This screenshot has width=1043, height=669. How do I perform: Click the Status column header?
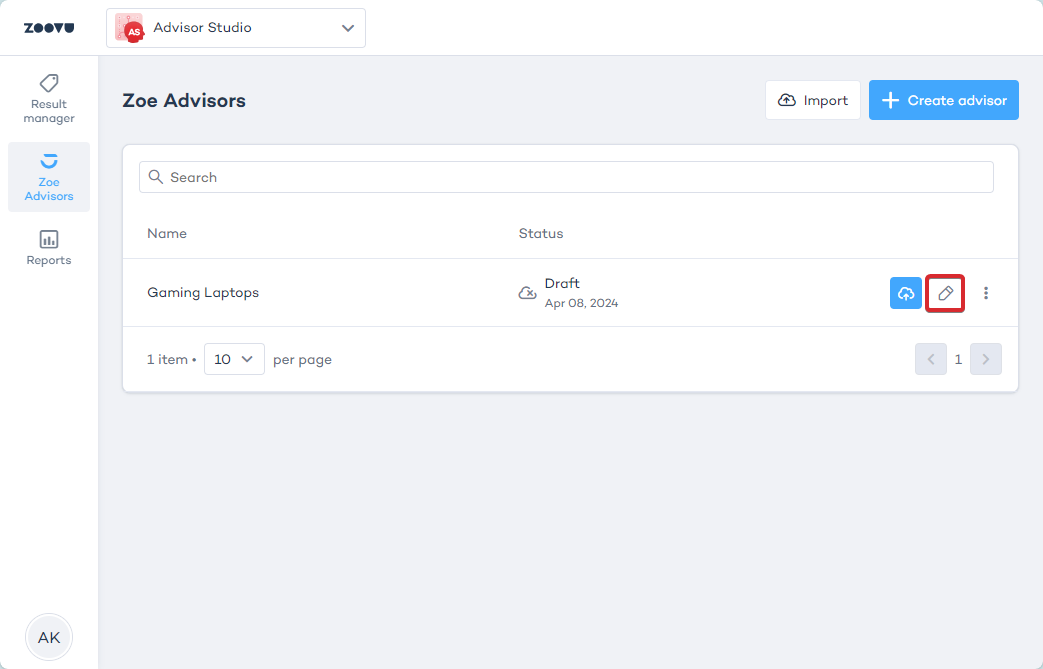coord(541,233)
